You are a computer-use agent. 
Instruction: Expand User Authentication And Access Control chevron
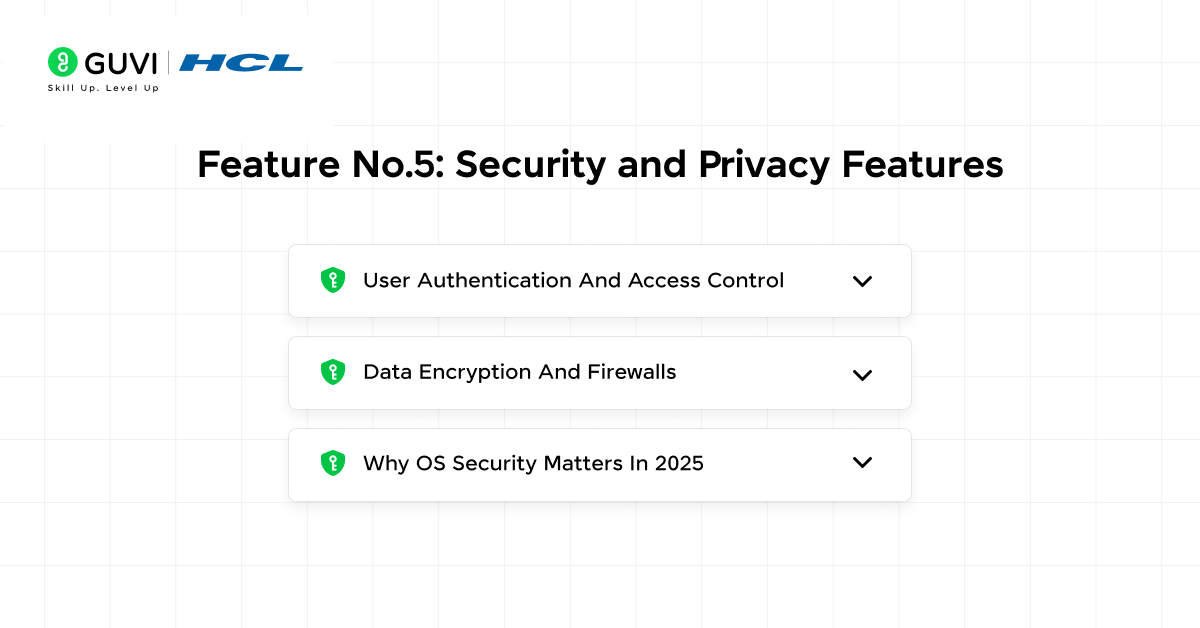862,282
